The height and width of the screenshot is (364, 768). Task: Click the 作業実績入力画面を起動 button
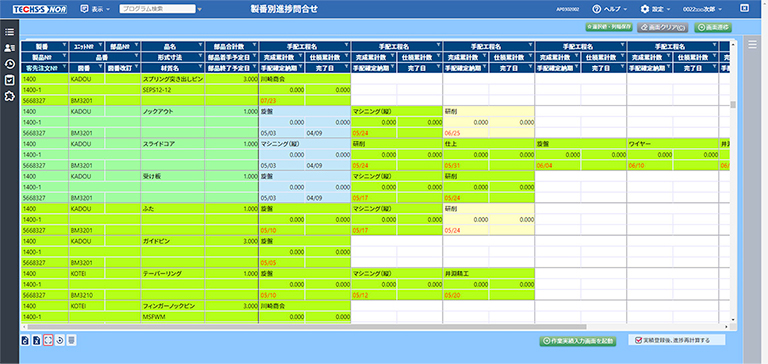577,340
